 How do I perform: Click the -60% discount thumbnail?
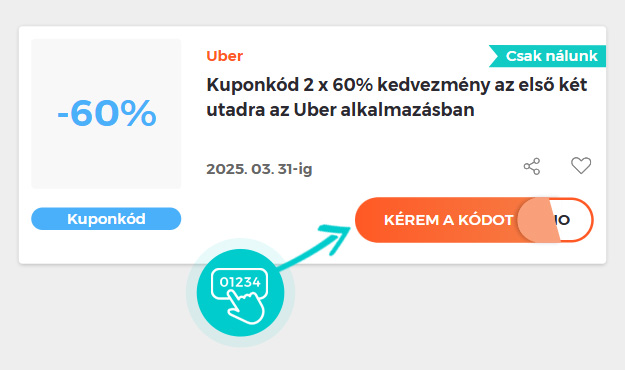pyautogui.click(x=106, y=114)
